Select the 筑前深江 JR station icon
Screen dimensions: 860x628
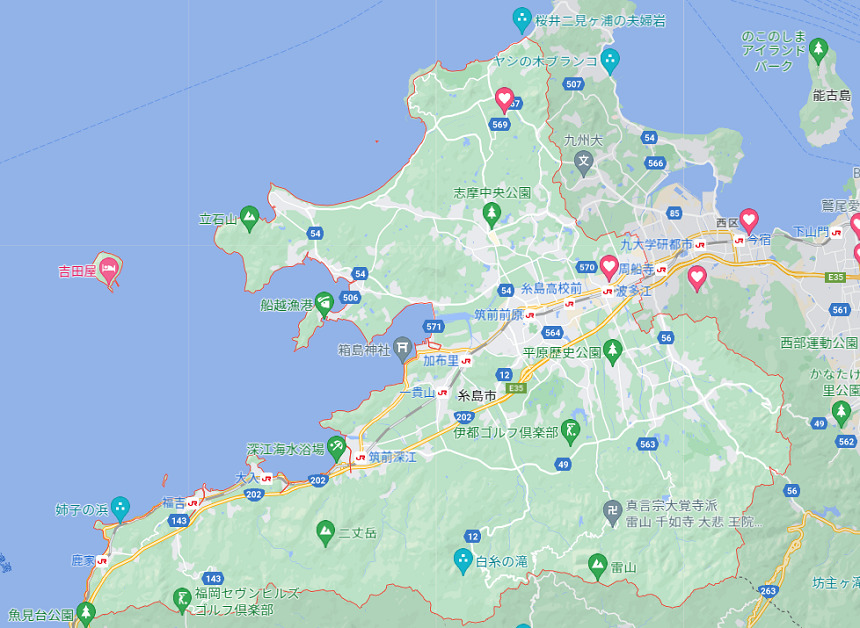[360, 457]
